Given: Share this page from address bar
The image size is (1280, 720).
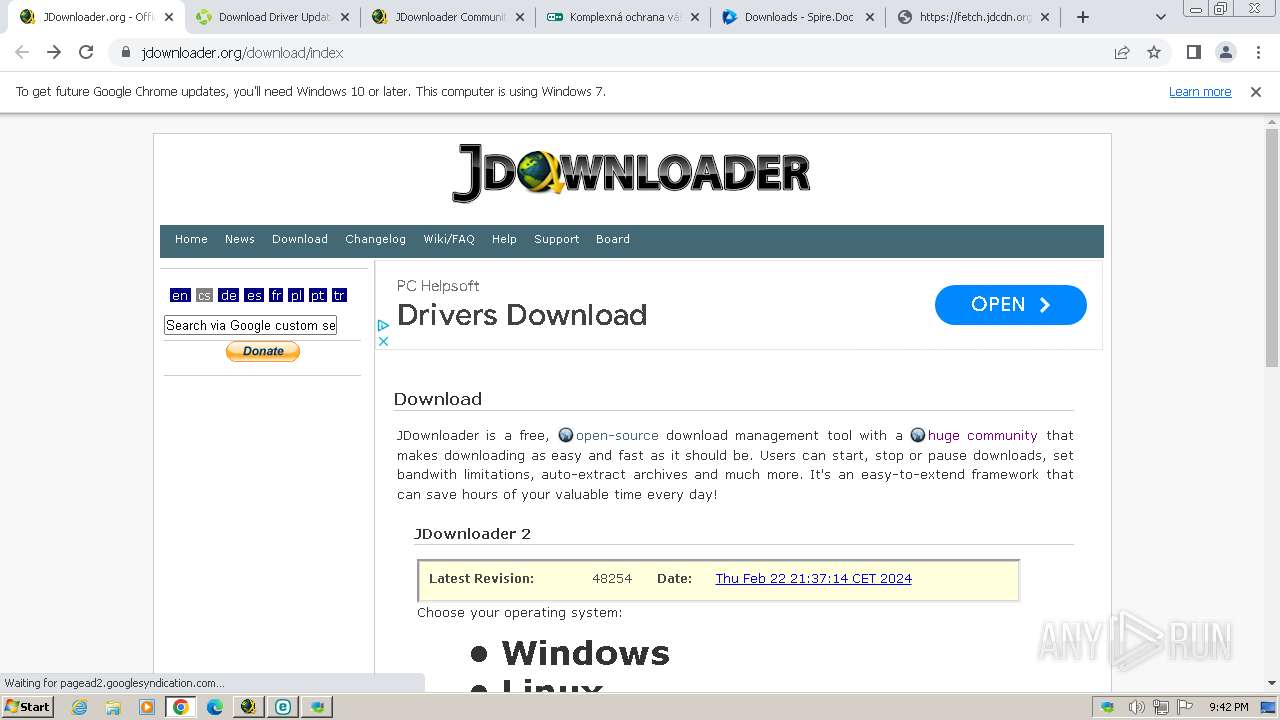Looking at the screenshot, I should [x=1122, y=52].
